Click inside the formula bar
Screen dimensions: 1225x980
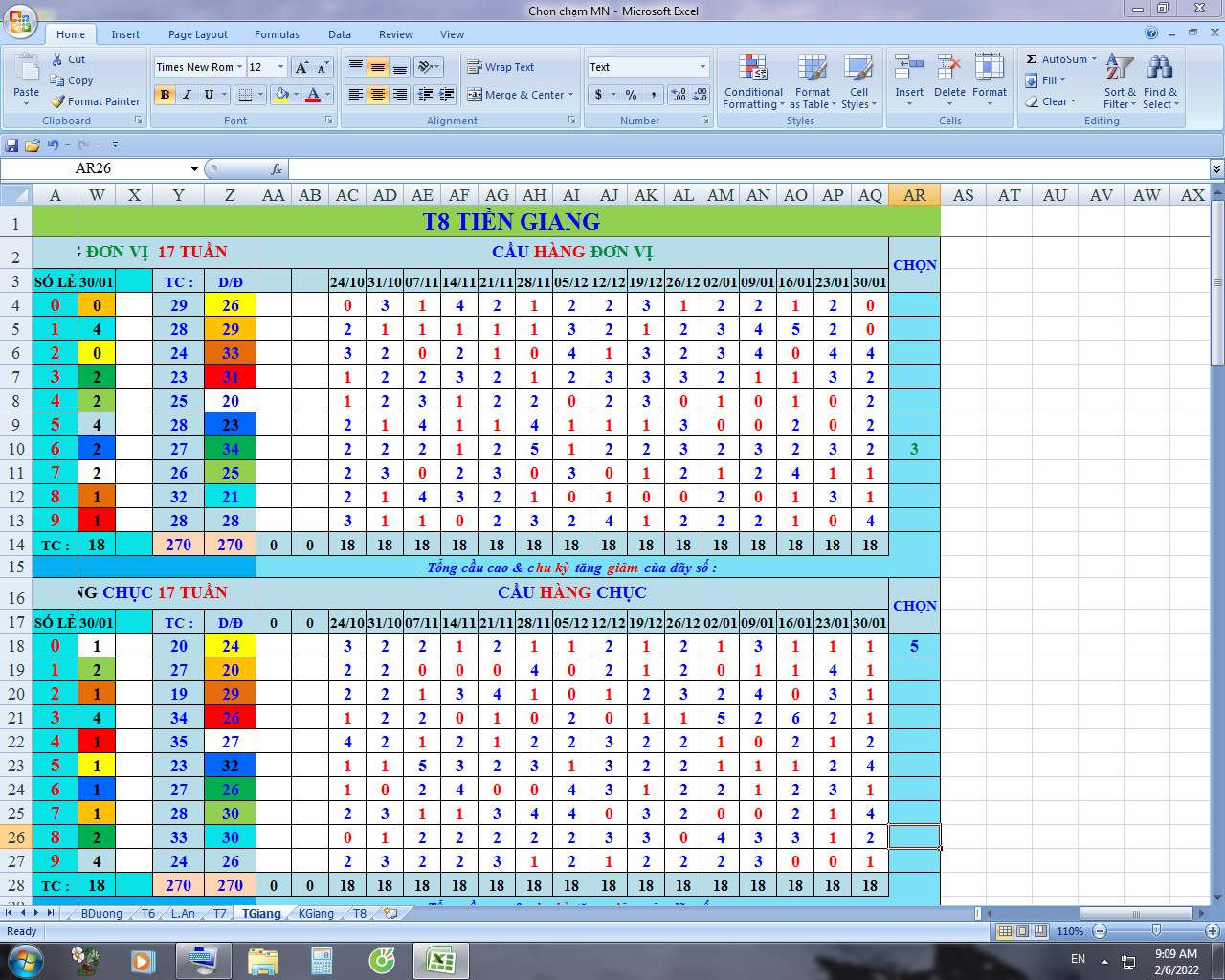click(x=746, y=169)
